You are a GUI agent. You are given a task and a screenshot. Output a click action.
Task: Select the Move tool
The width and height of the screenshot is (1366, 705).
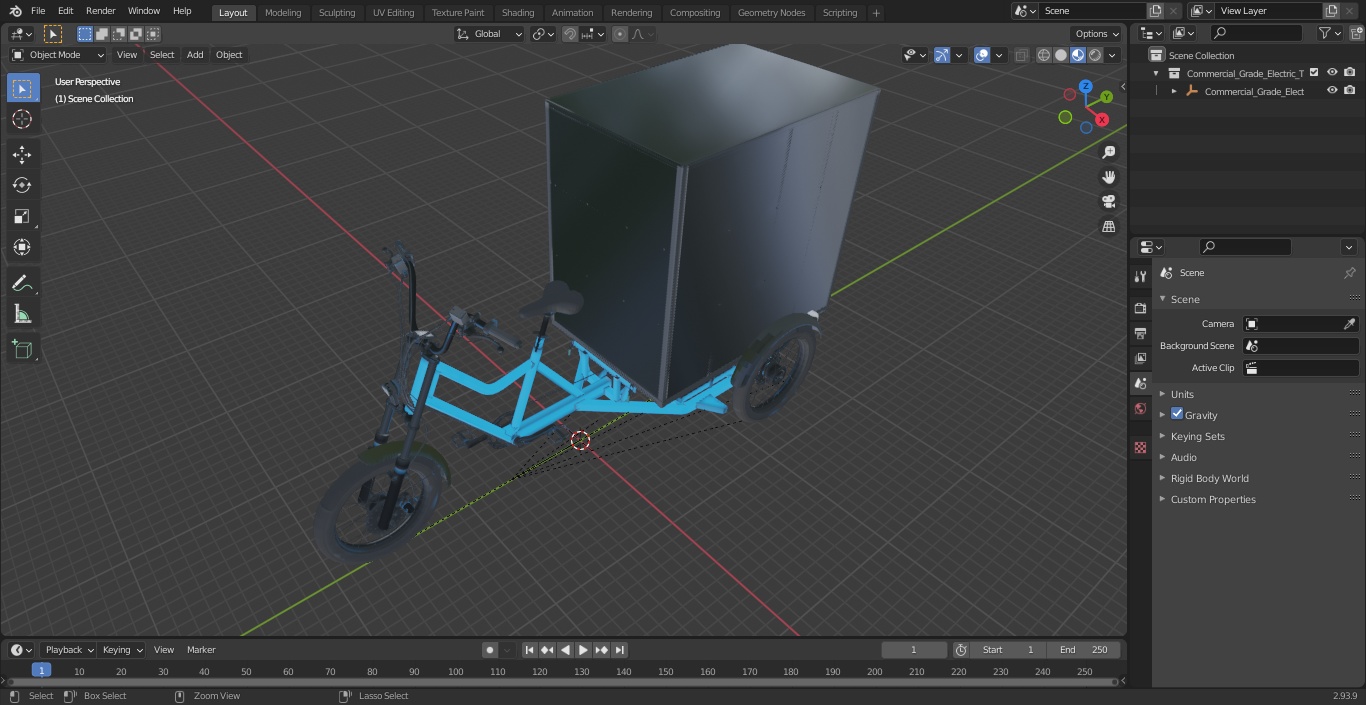22,154
